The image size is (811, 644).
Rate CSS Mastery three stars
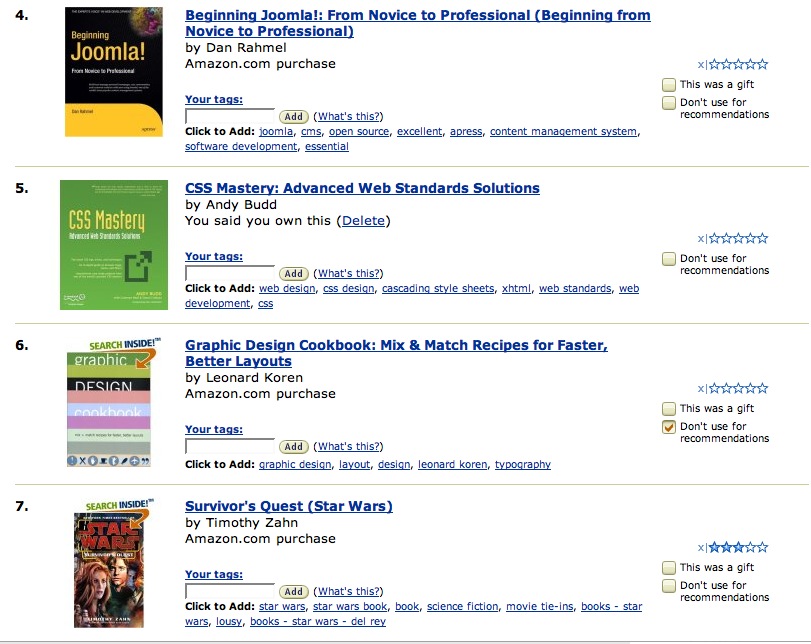(739, 238)
